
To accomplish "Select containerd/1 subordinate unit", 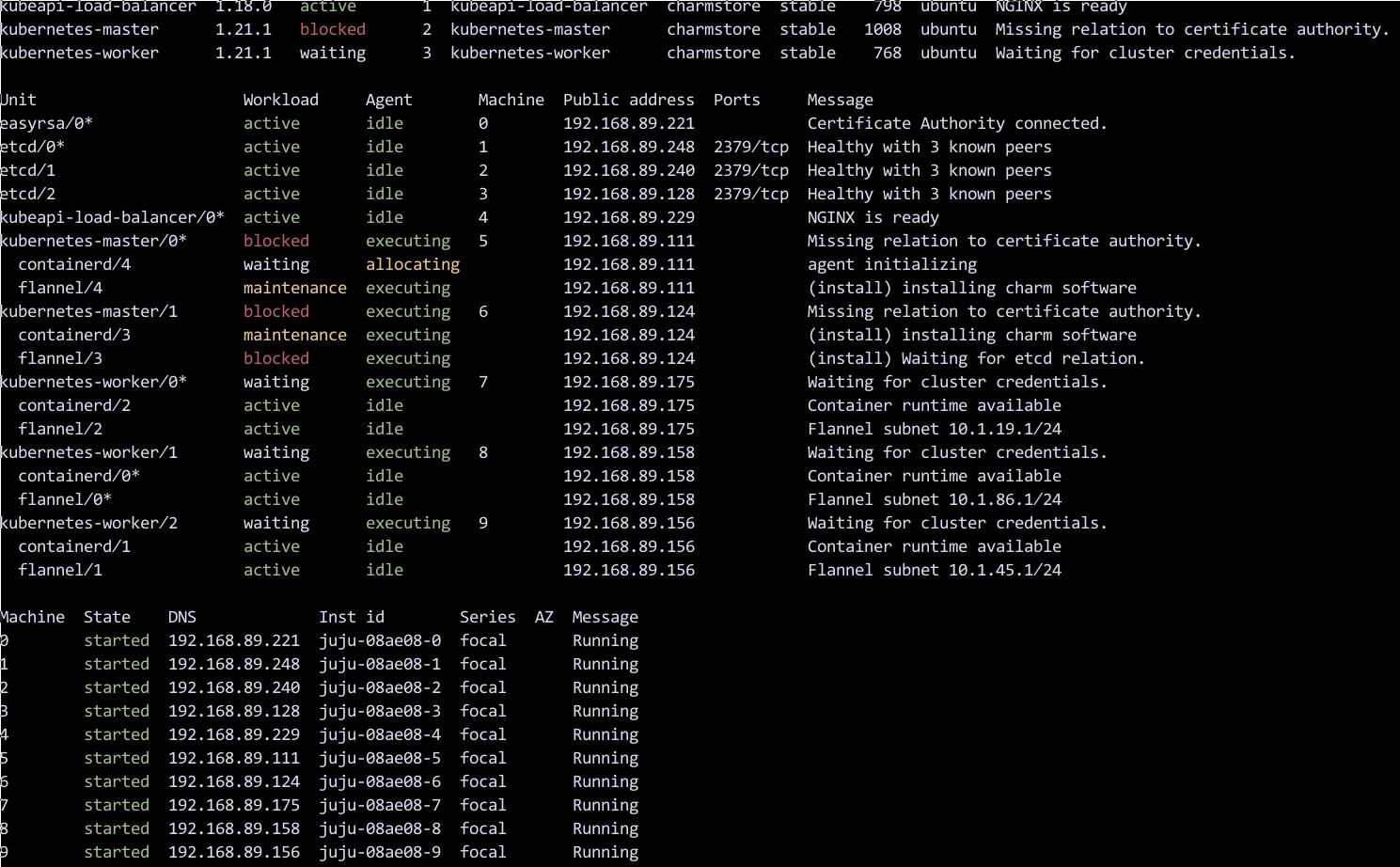I will (x=74, y=546).
